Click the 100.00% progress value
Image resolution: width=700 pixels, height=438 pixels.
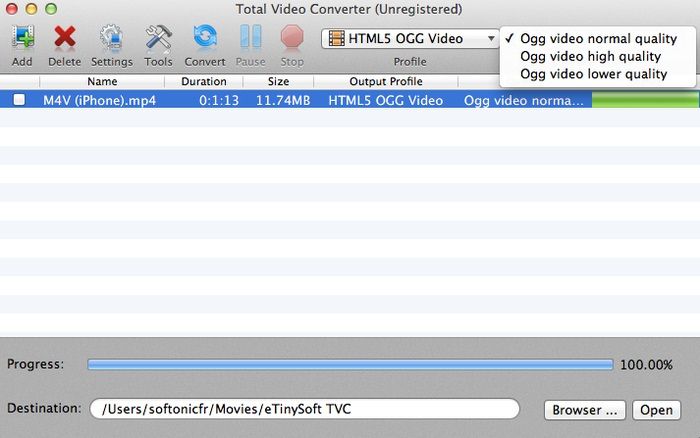coord(646,365)
